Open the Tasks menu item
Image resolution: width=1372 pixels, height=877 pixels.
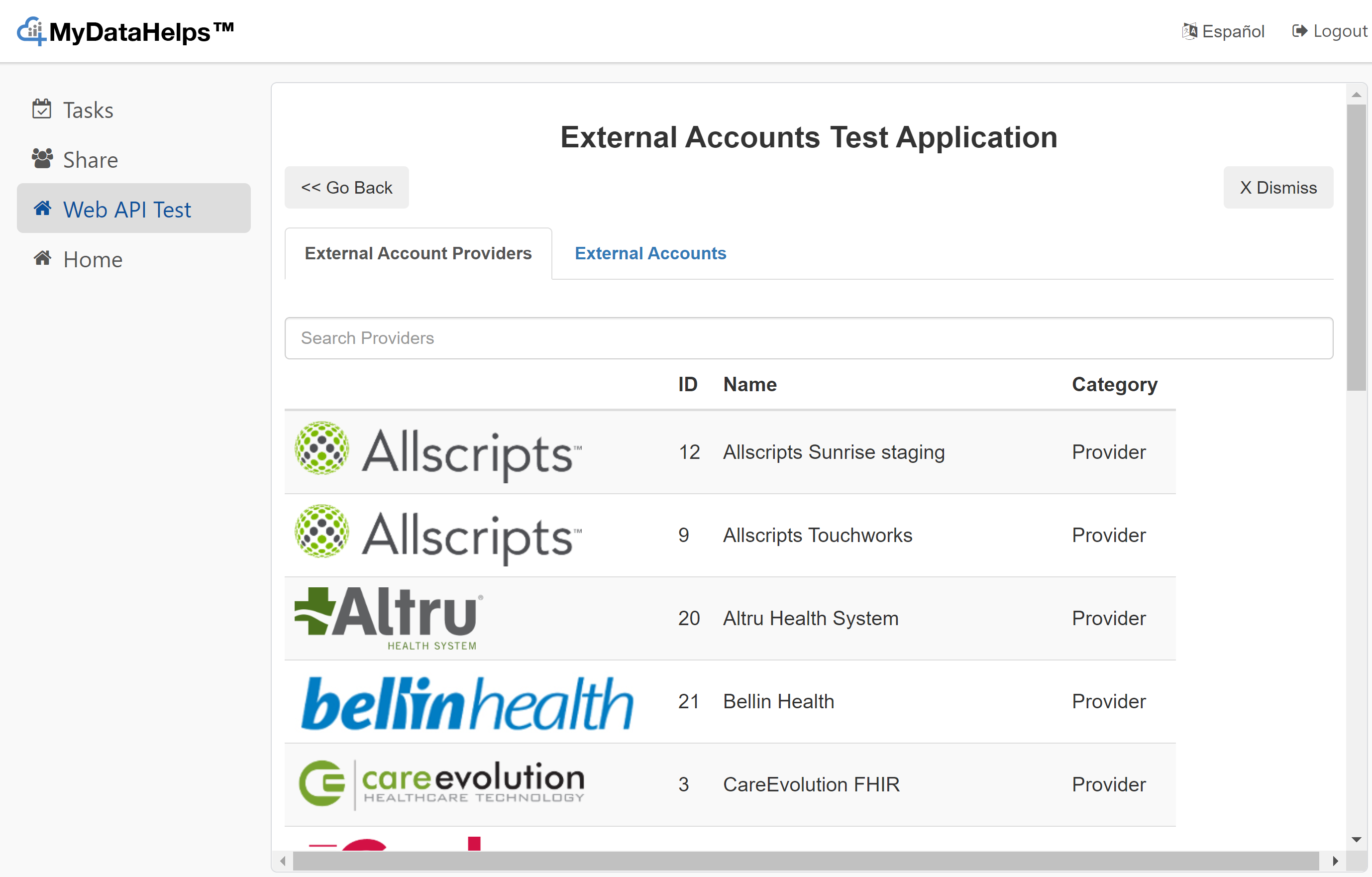click(x=88, y=110)
